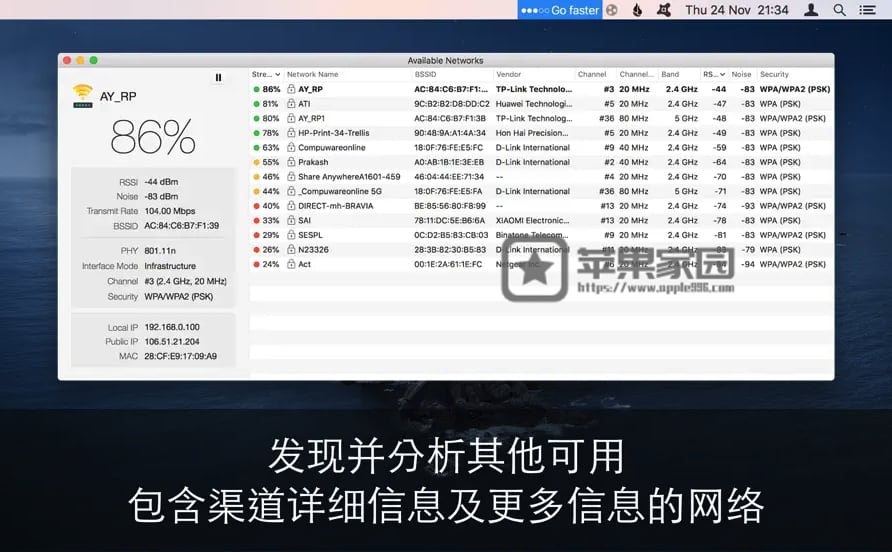The height and width of the screenshot is (552, 892).
Task: Click the lock icon of the AY_RP1 row
Action: pos(291,118)
